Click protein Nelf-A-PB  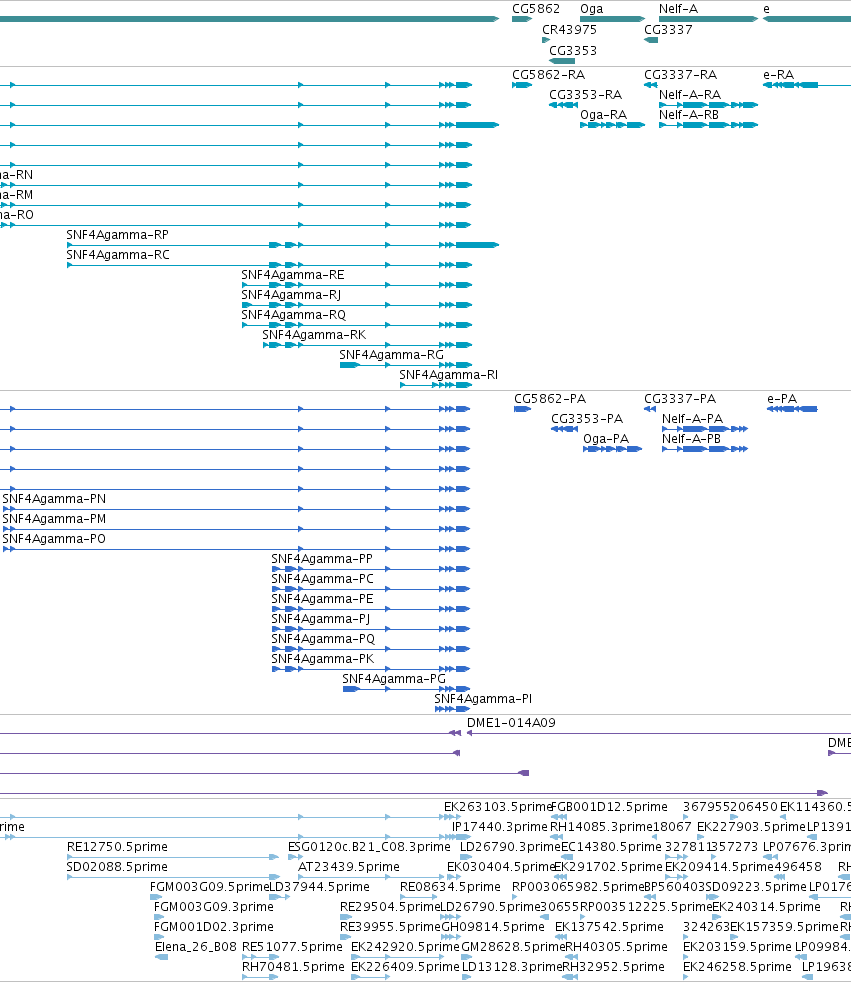click(691, 439)
